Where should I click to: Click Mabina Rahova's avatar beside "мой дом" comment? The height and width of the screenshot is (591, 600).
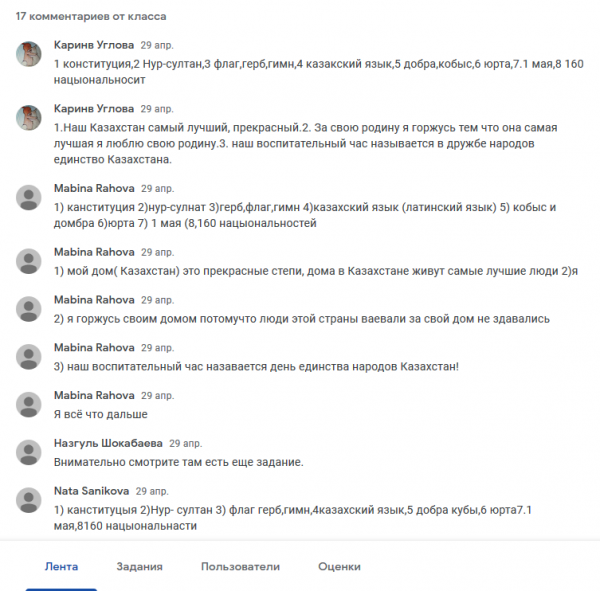[30, 260]
